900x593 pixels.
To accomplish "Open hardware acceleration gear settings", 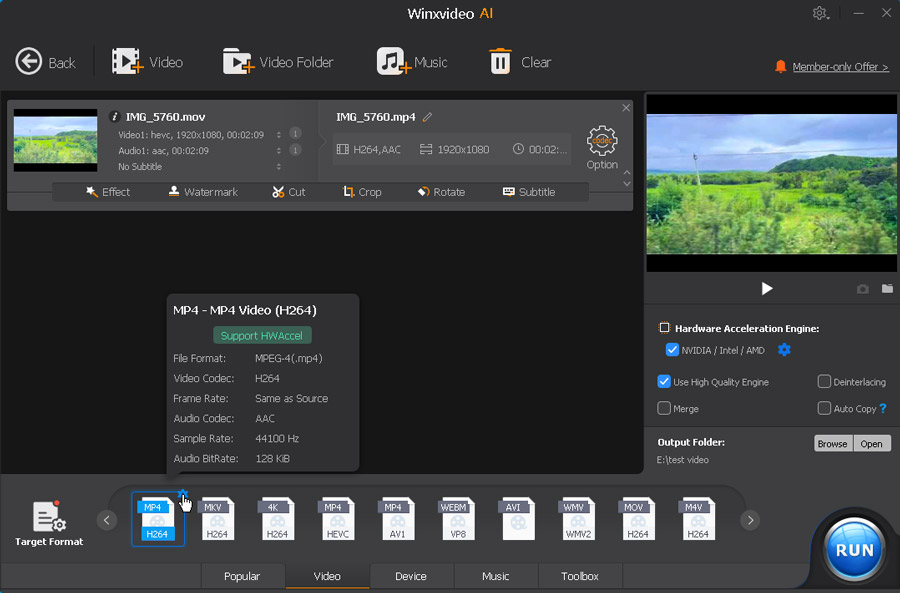I will pos(784,350).
